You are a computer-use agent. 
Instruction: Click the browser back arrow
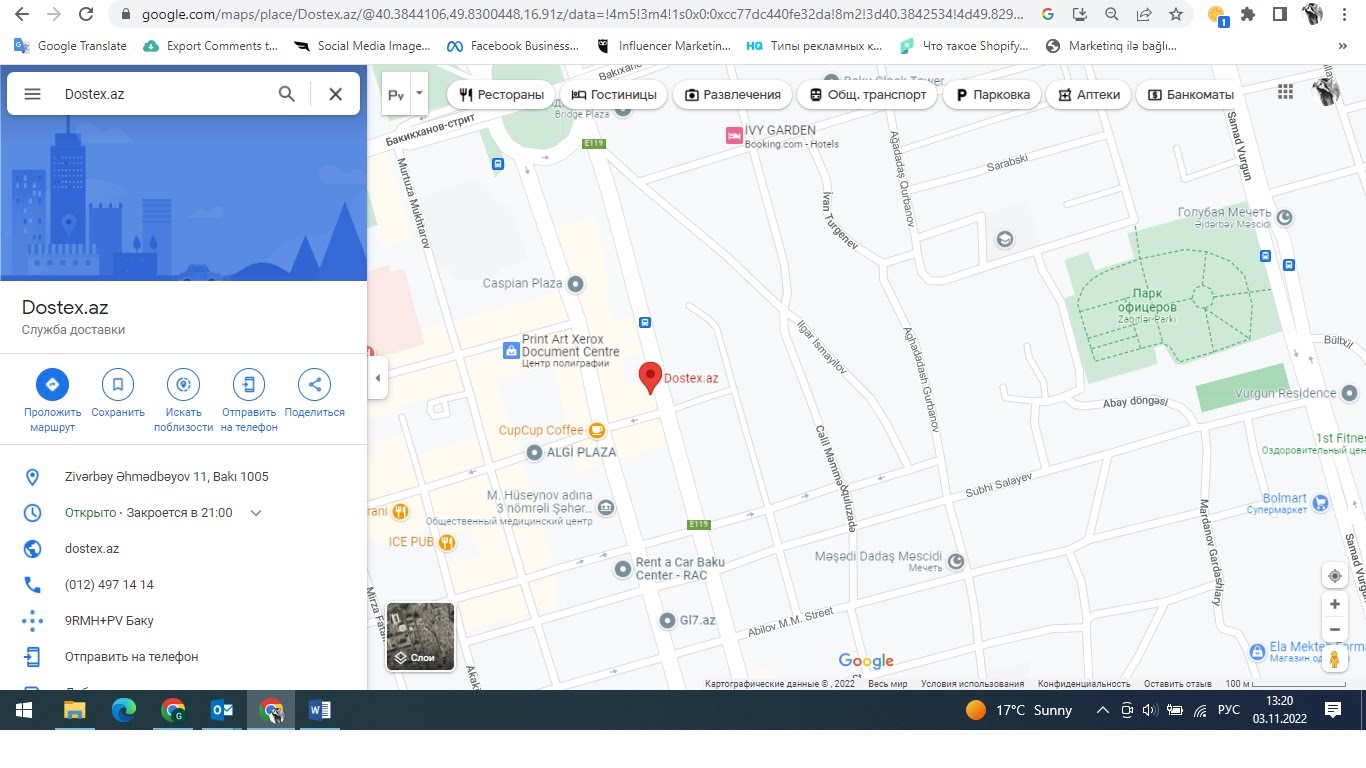(x=22, y=15)
